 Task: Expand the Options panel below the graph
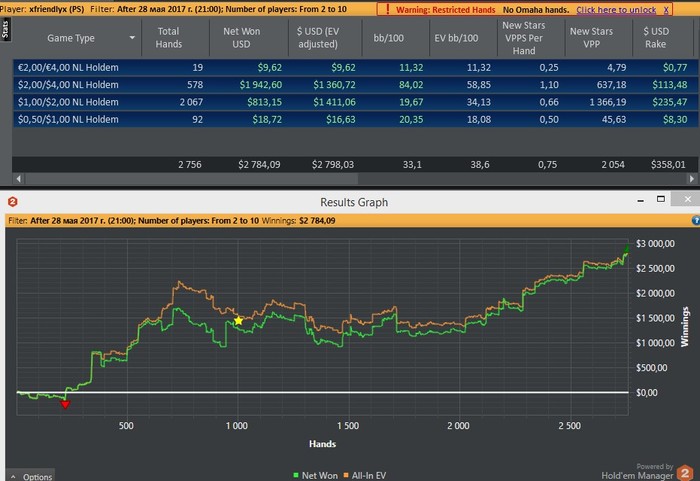point(31,476)
